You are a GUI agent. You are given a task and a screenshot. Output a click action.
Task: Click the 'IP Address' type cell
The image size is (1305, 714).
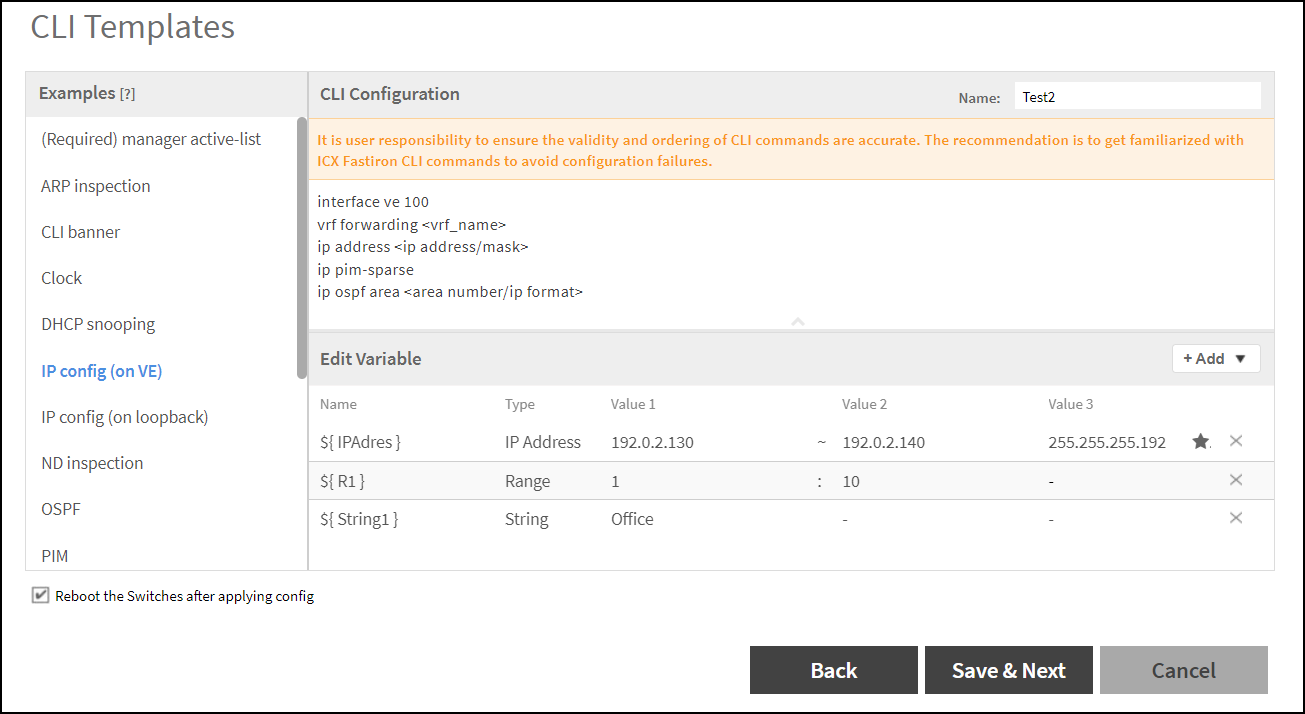543,442
